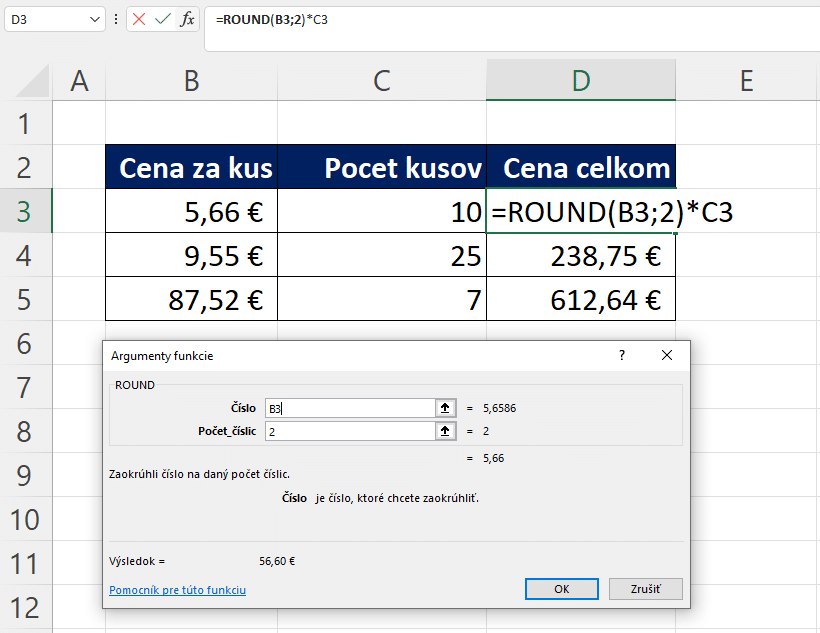
Task: Select cell with price 87,52 €
Action: tap(191, 299)
